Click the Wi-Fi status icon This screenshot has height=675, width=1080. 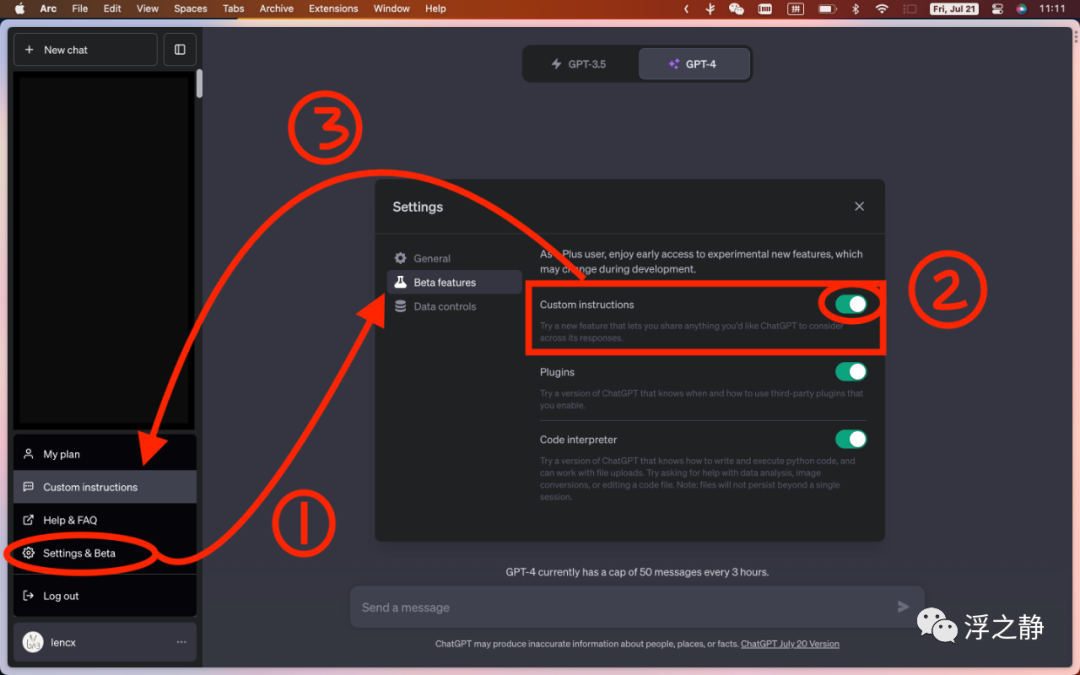[x=882, y=9]
